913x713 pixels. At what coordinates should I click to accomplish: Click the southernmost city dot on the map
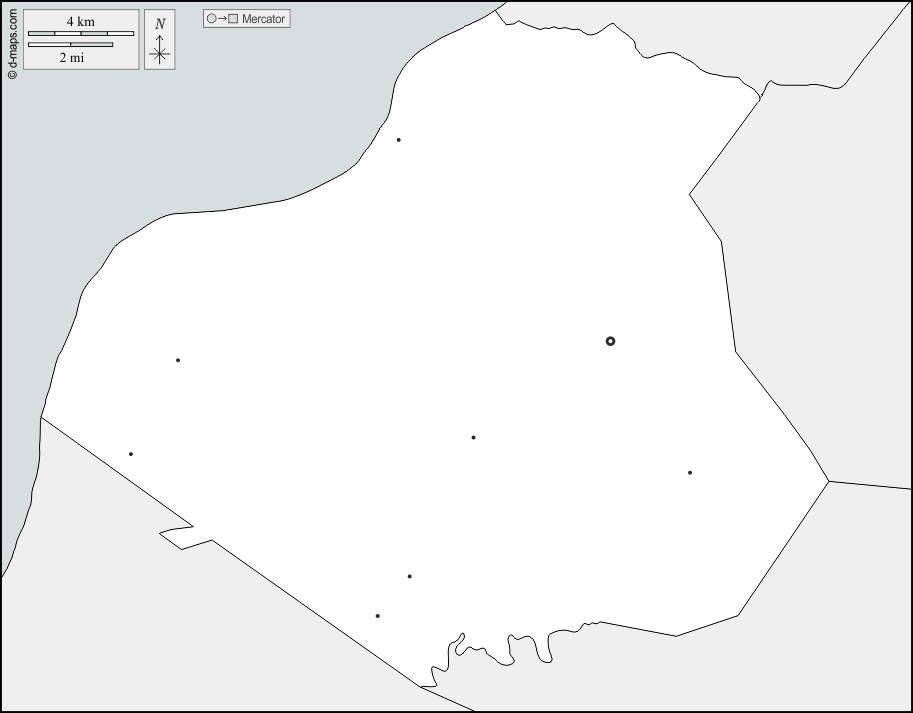(377, 616)
